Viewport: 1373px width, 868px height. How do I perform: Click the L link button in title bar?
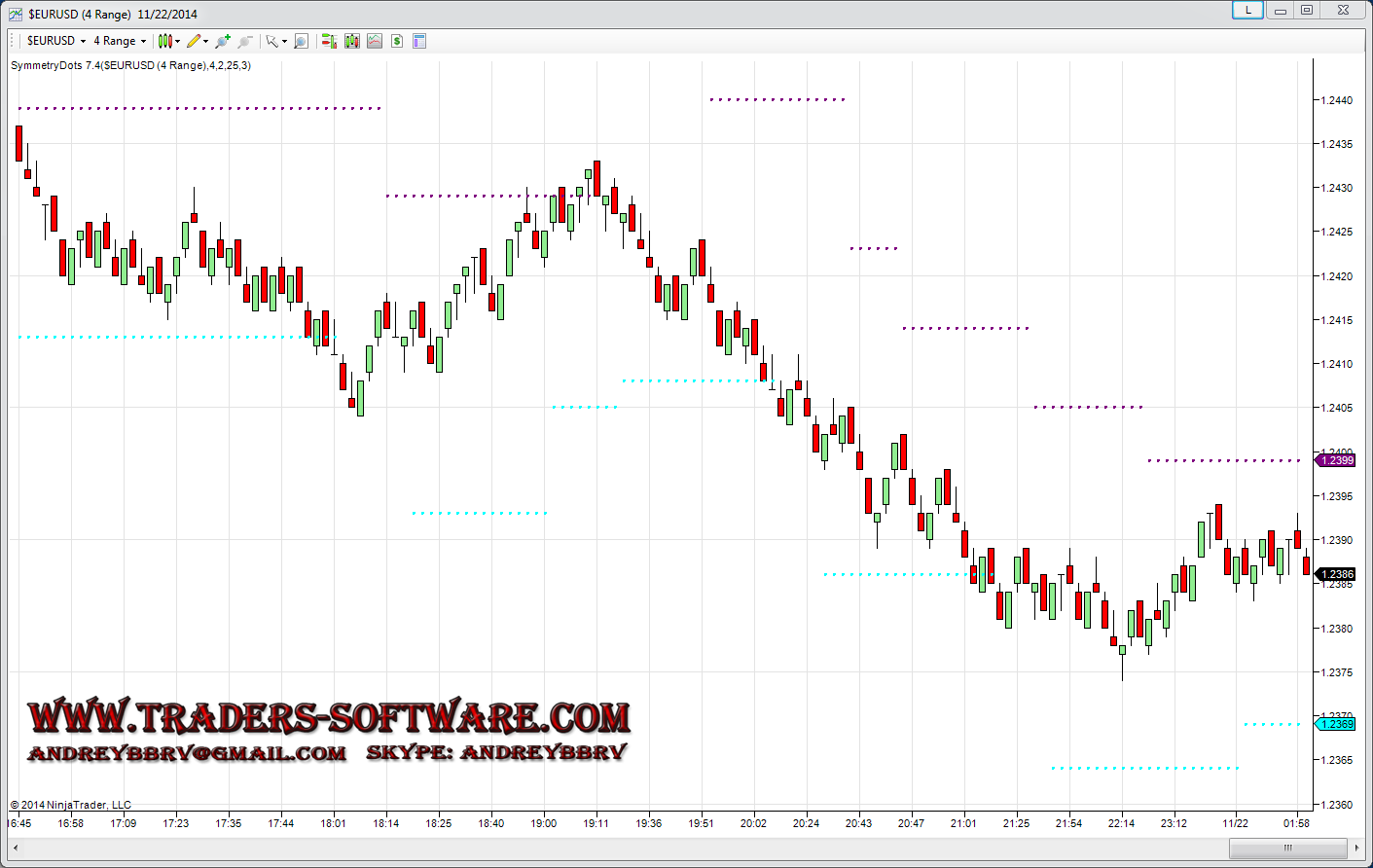[x=1247, y=11]
